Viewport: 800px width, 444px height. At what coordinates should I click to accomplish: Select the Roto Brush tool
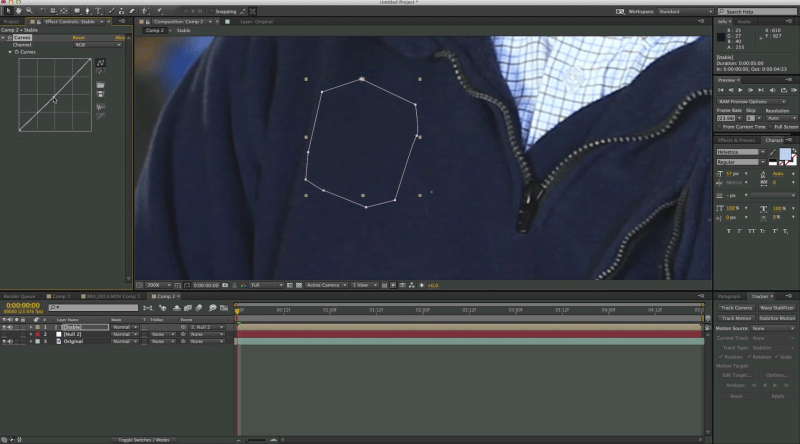(x=146, y=11)
